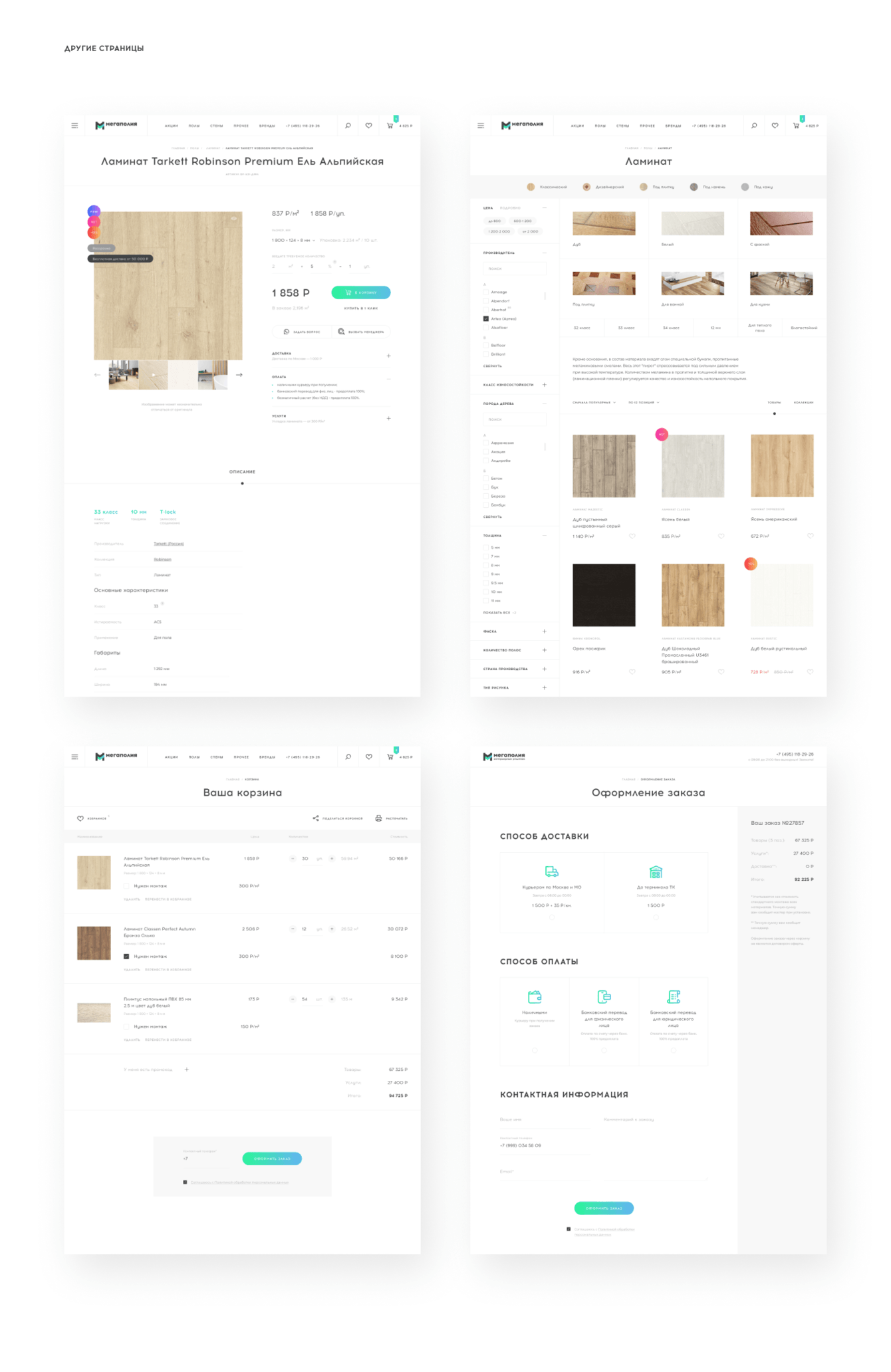Click 'до 800' price filter chip

point(495,221)
